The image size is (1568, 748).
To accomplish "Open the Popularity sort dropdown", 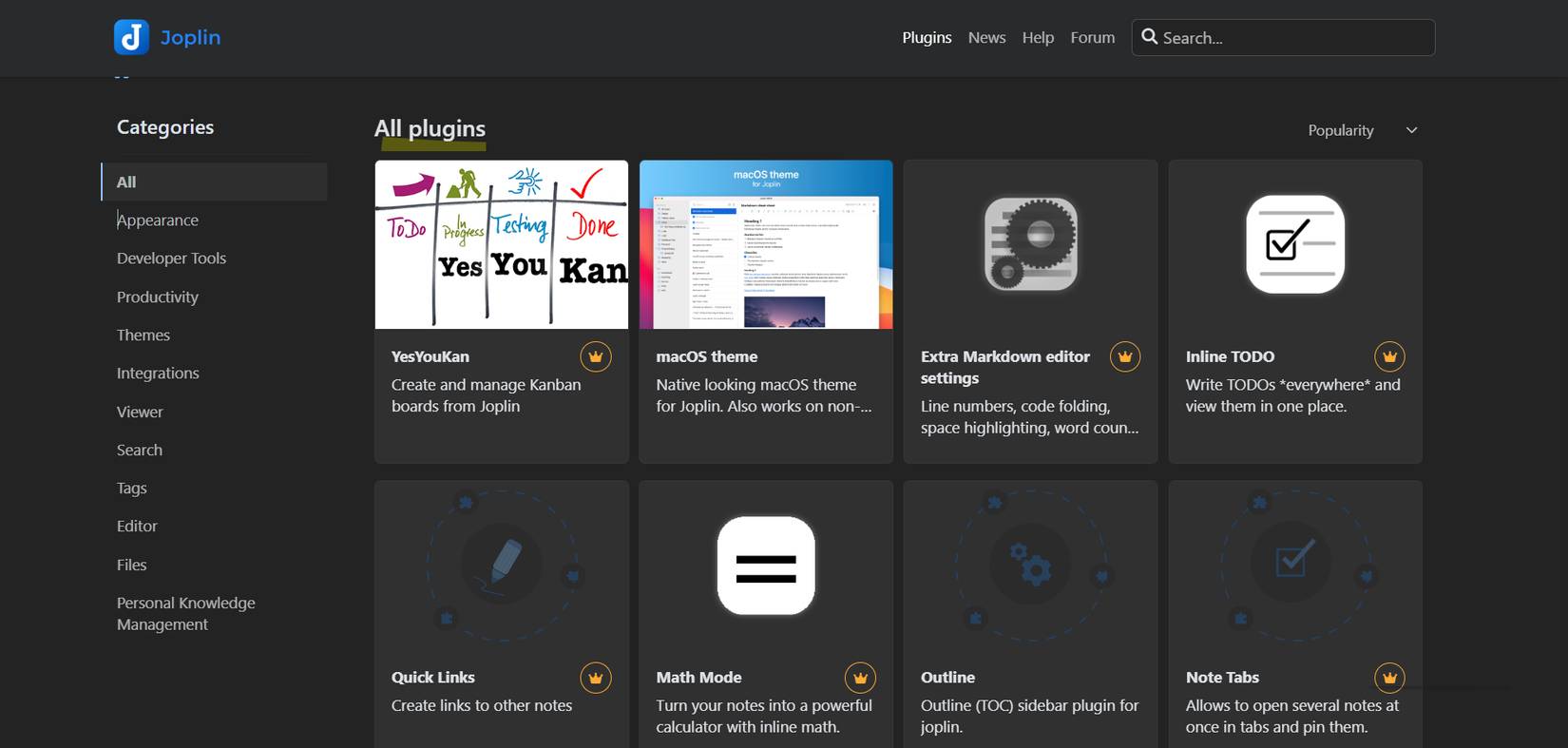I will click(x=1363, y=130).
